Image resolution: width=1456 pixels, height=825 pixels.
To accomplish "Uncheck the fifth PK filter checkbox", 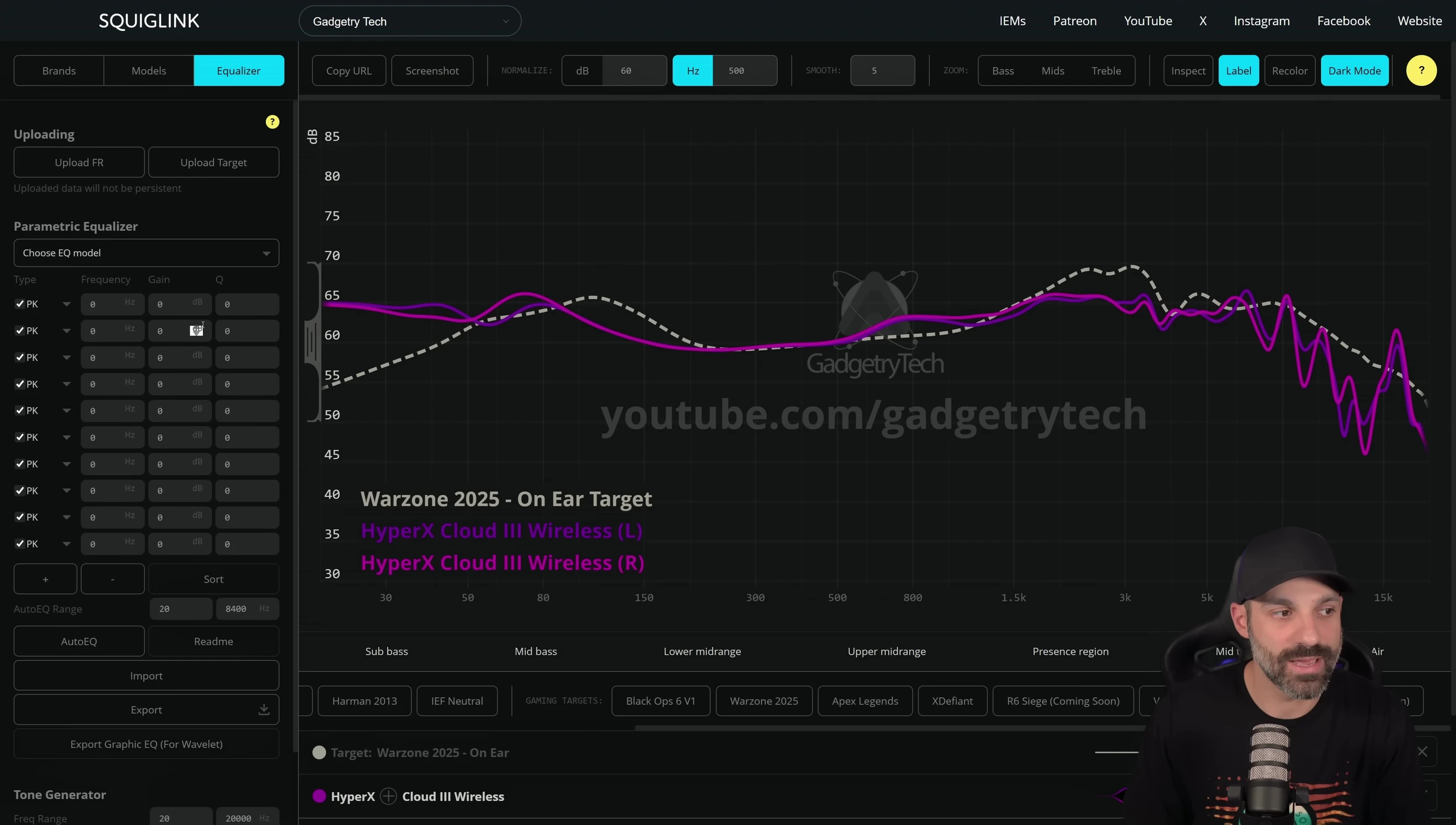I will pyautogui.click(x=20, y=410).
